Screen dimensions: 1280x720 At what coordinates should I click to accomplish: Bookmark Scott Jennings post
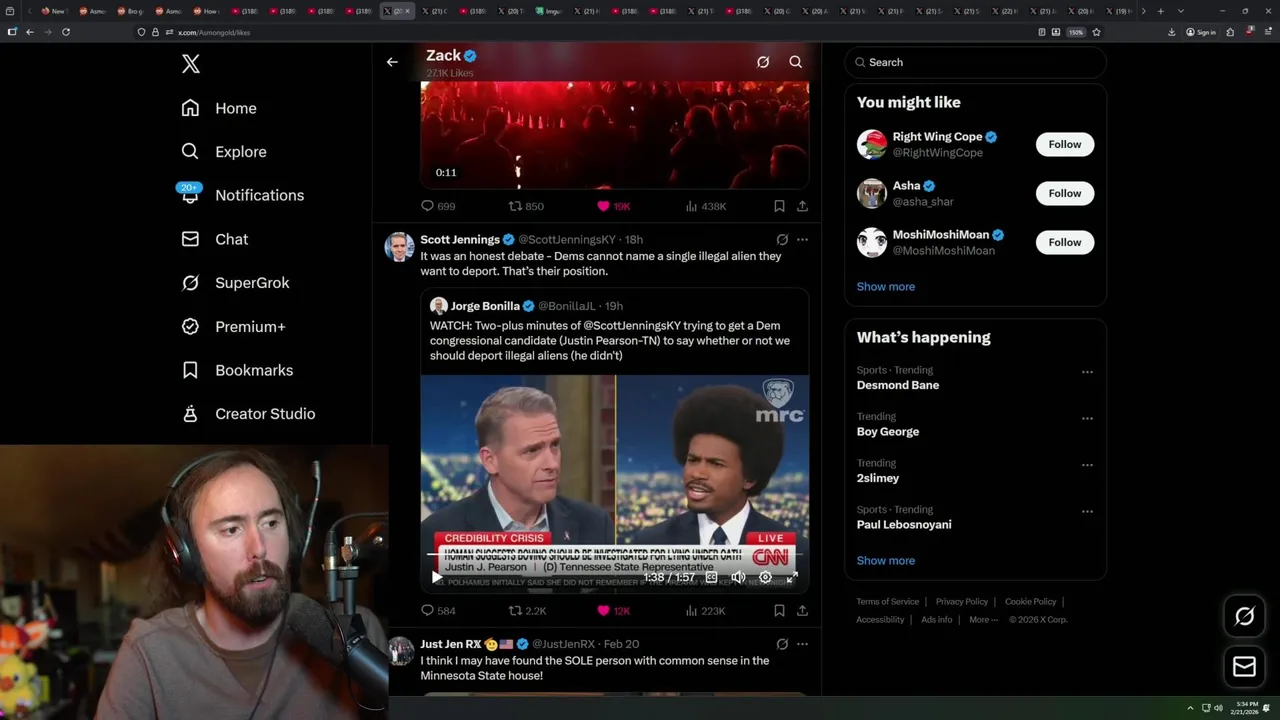779,610
